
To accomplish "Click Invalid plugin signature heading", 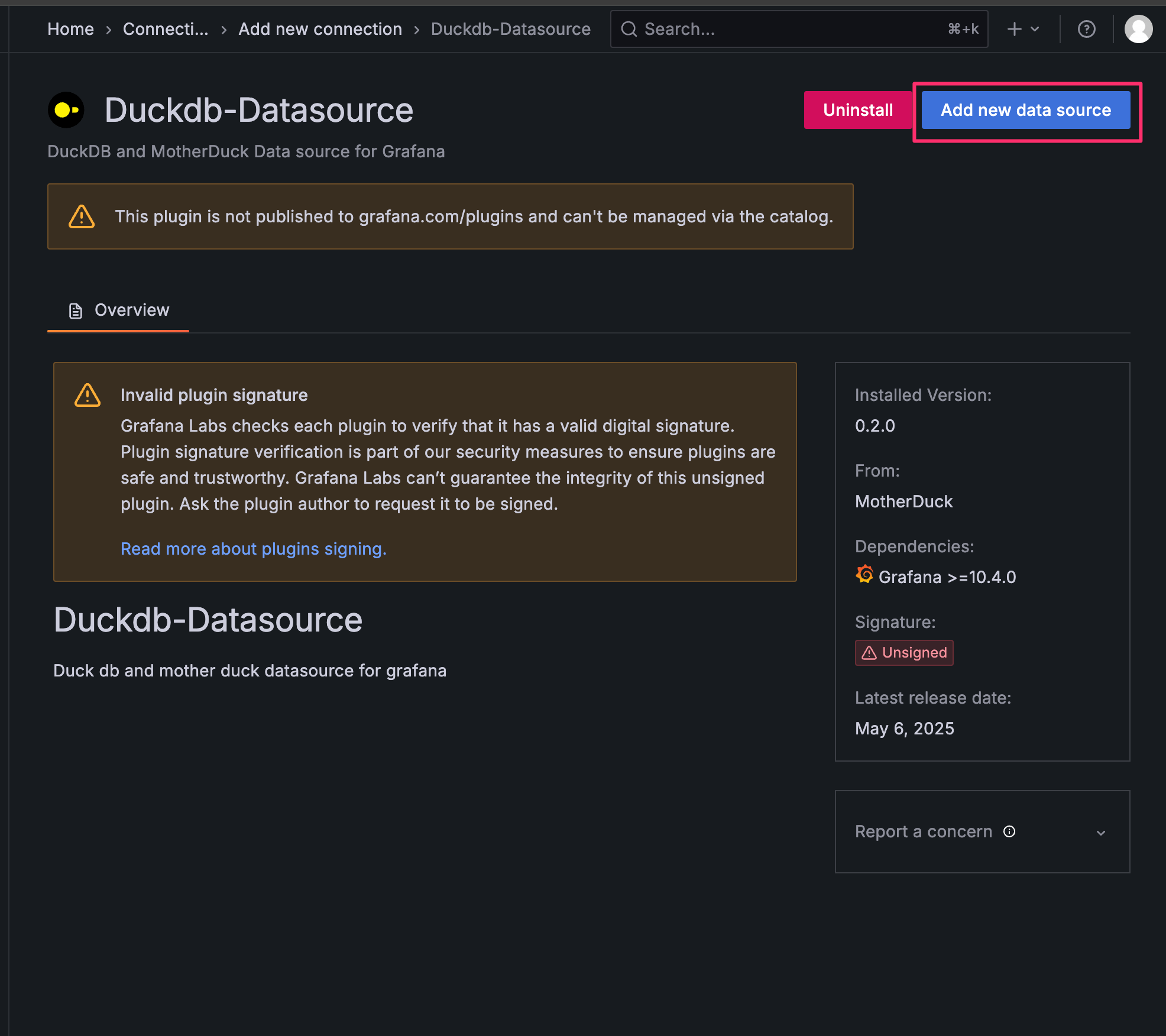I will click(x=214, y=395).
